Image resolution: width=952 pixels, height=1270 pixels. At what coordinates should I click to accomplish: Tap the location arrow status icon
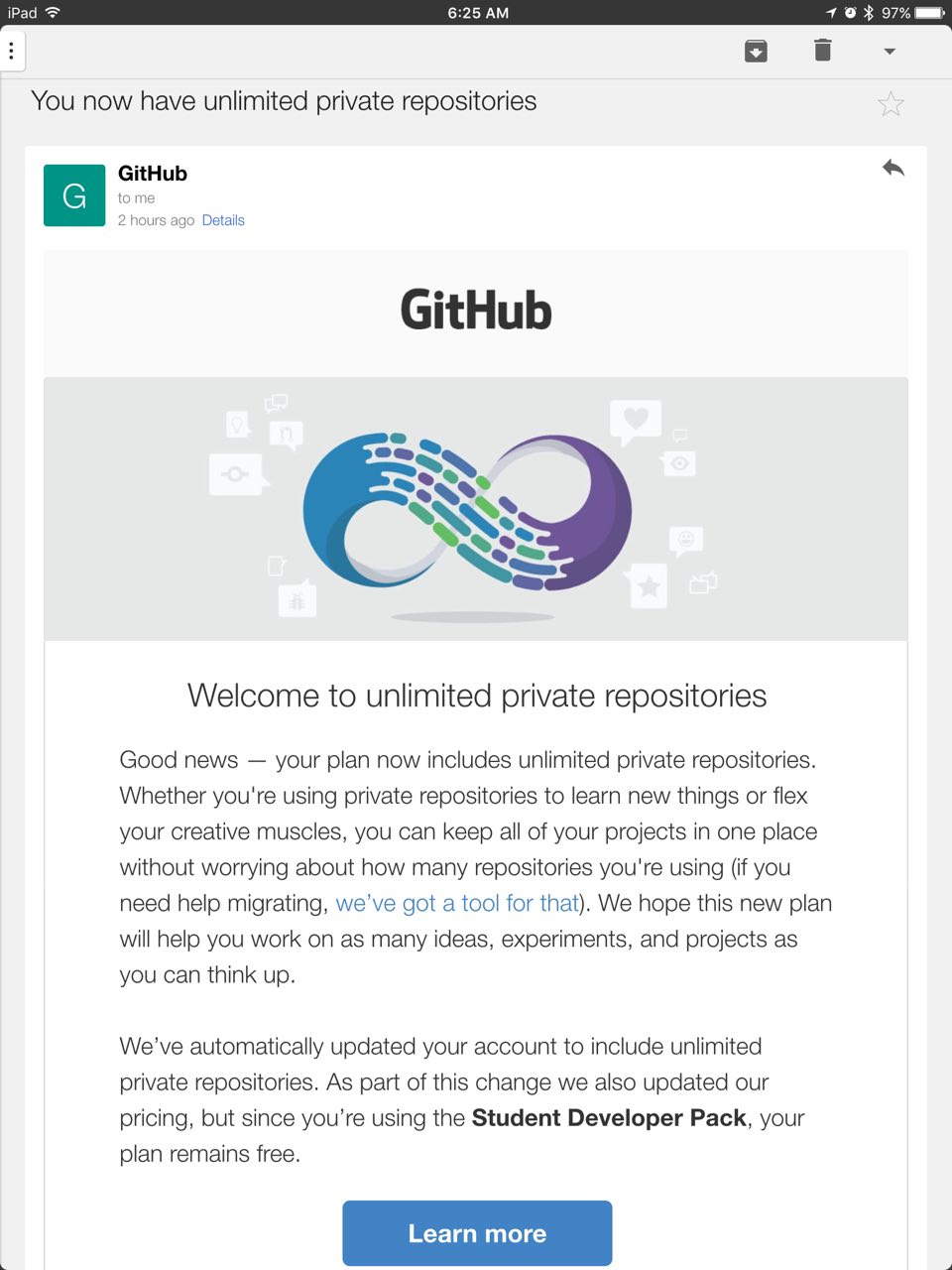click(x=831, y=13)
